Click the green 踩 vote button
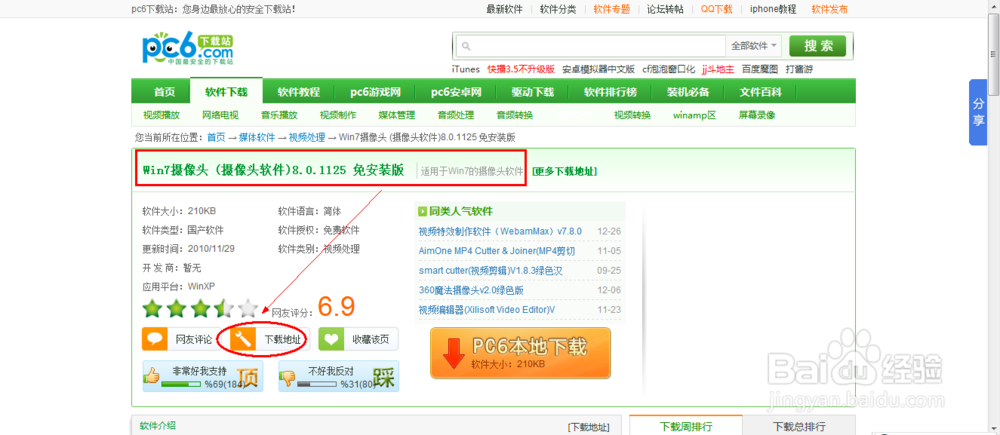Screen dimensions: 1000x435 (384, 378)
